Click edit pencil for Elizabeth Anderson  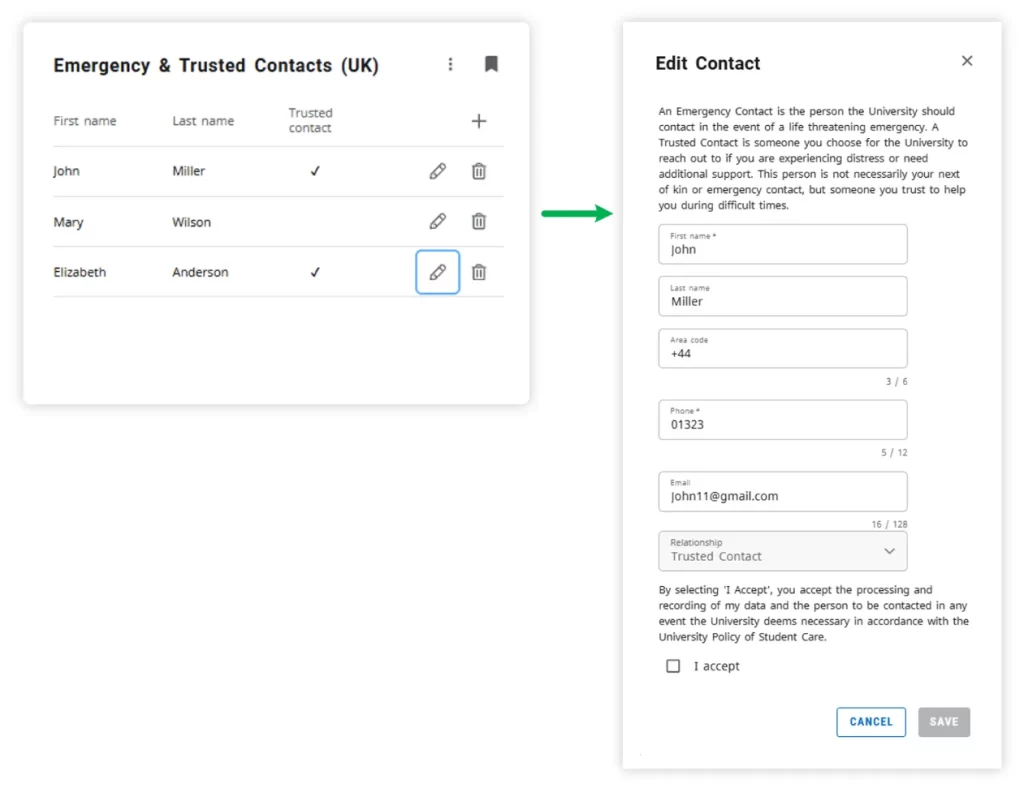pyautogui.click(x=437, y=272)
